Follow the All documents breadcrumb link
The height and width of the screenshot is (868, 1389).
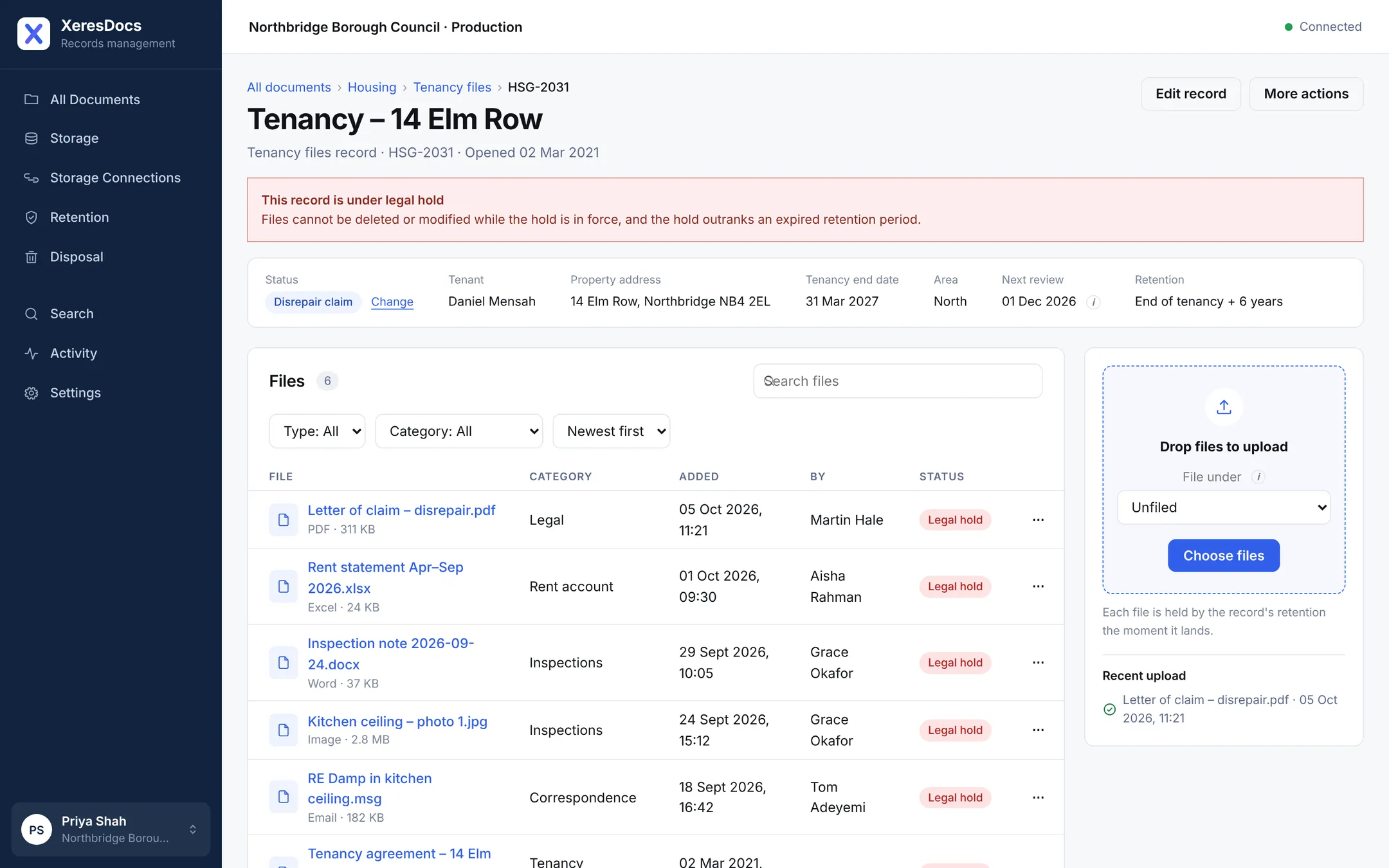pyautogui.click(x=289, y=87)
